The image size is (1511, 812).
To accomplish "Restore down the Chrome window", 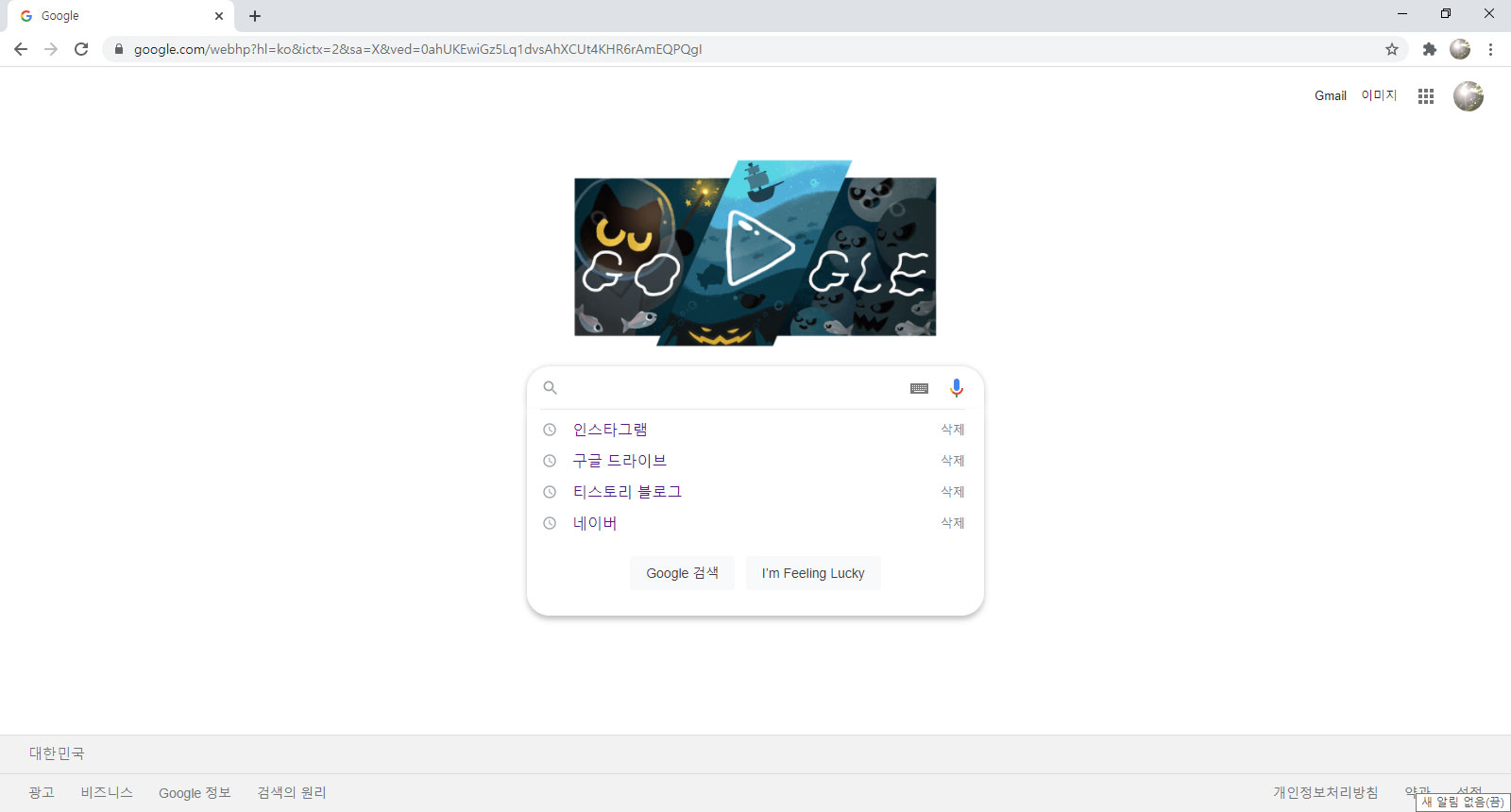I will click(x=1446, y=14).
